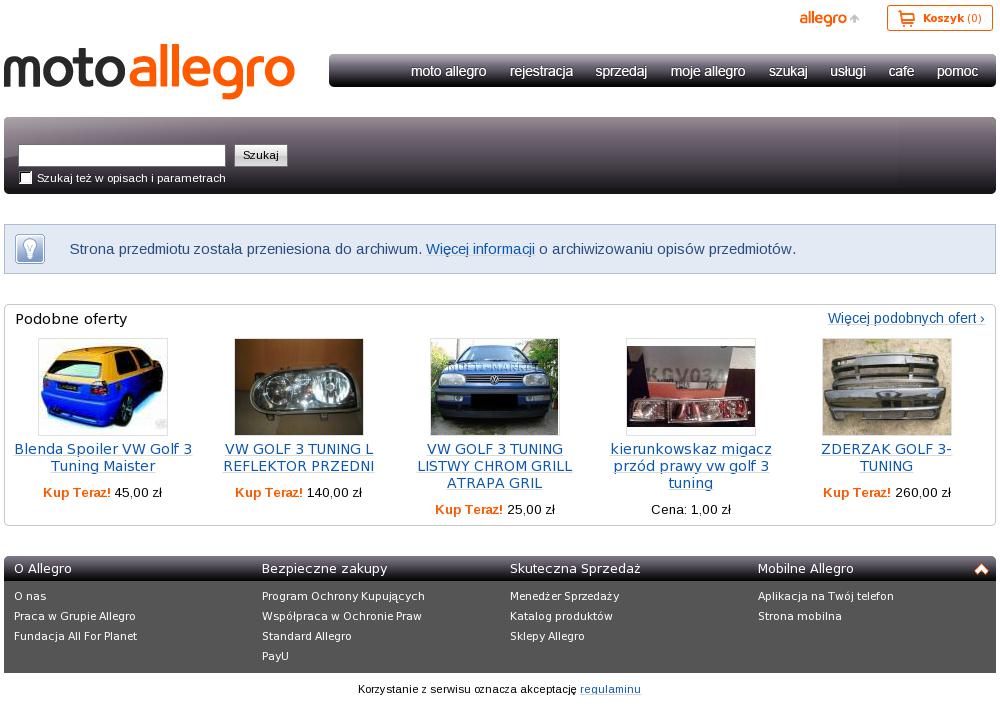Click the 'Bezpieczne zakupy' footer heading
1000x709 pixels.
pyautogui.click(x=325, y=569)
